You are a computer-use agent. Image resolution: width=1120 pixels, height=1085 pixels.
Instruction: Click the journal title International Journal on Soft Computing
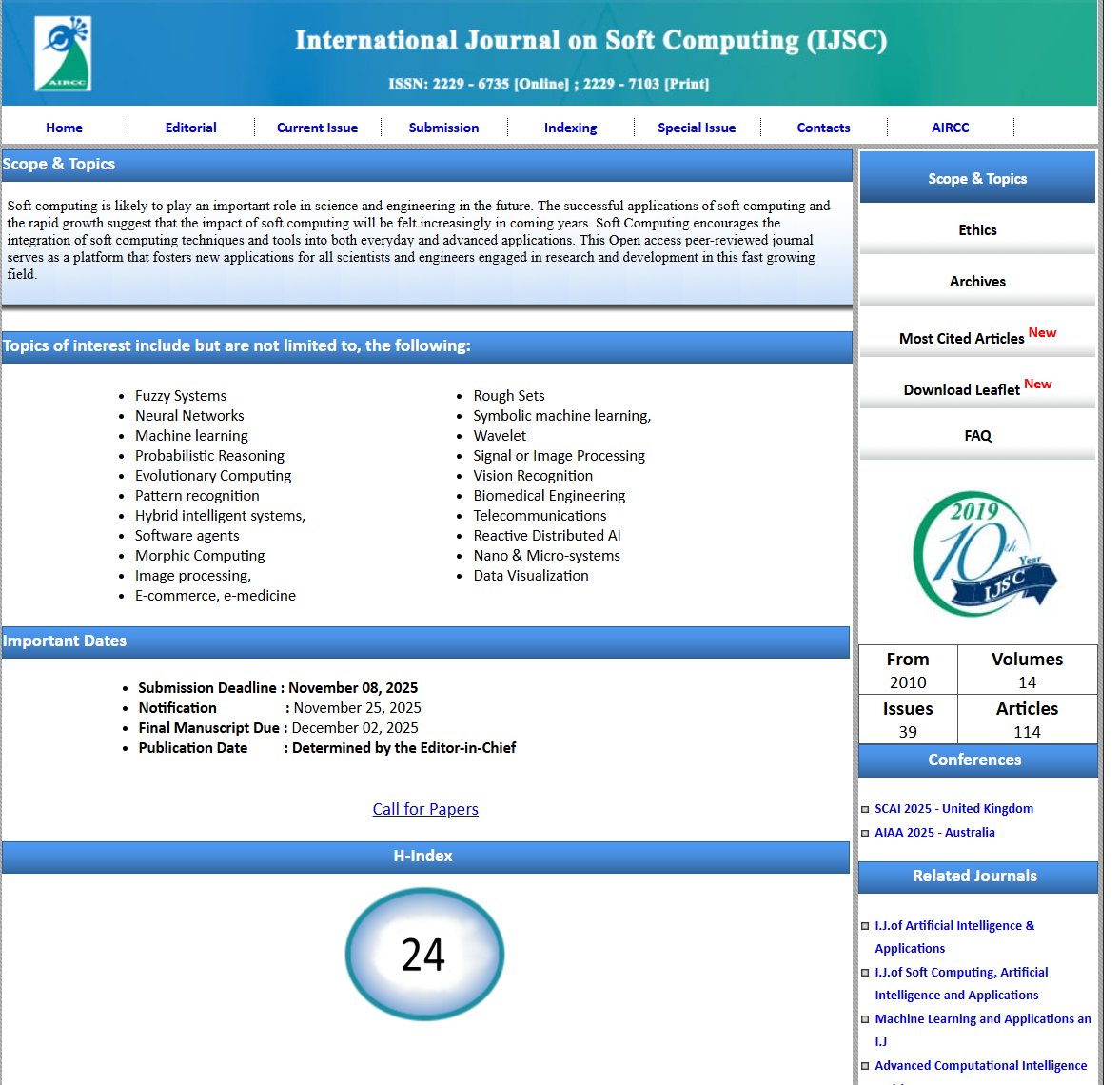(591, 41)
